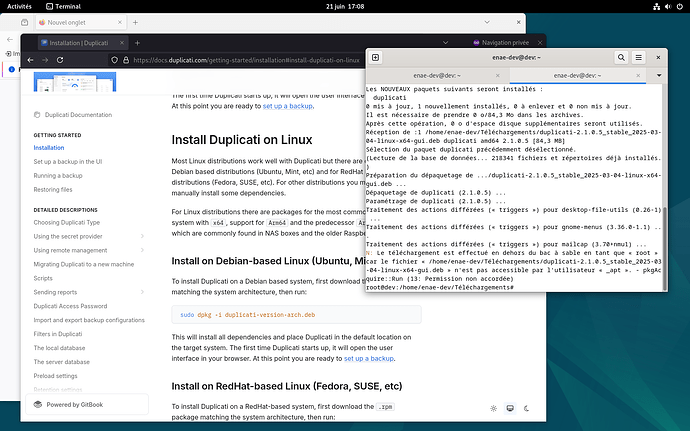690x431 pixels.
Task: Open the Terminal app menu in top bar
Action: click(x=63, y=6)
